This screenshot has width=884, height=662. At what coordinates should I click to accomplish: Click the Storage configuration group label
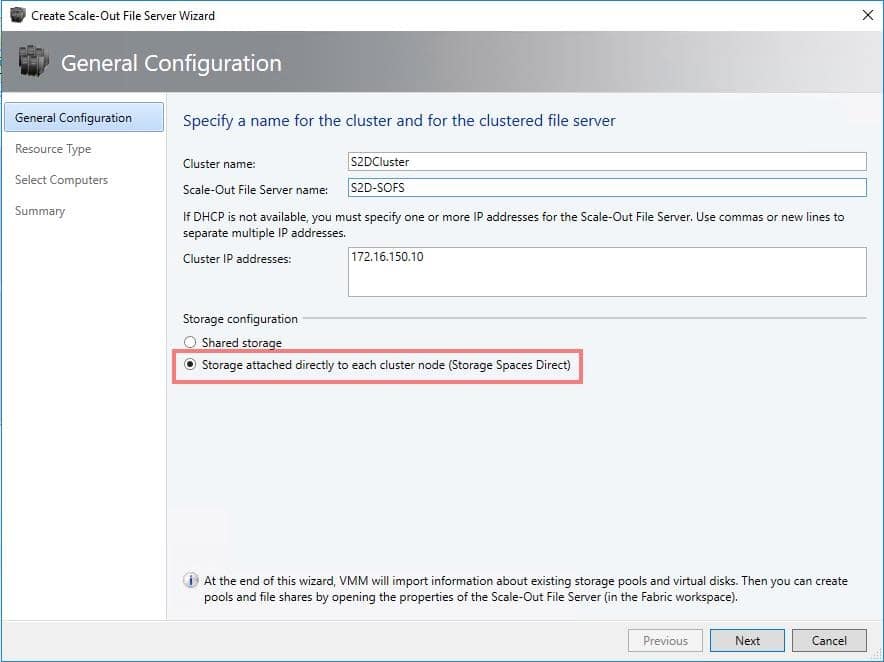[x=240, y=319]
